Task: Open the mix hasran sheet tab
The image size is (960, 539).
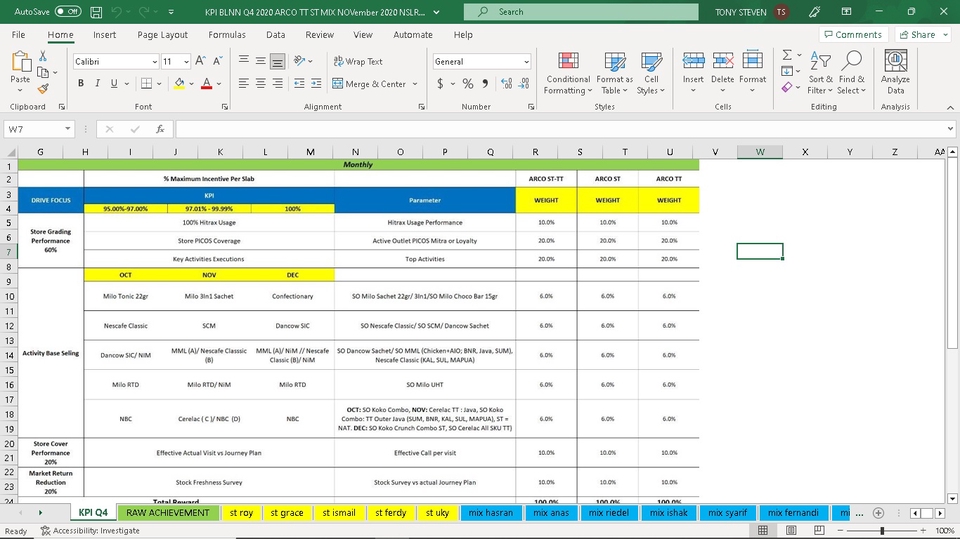Action: pos(490,513)
